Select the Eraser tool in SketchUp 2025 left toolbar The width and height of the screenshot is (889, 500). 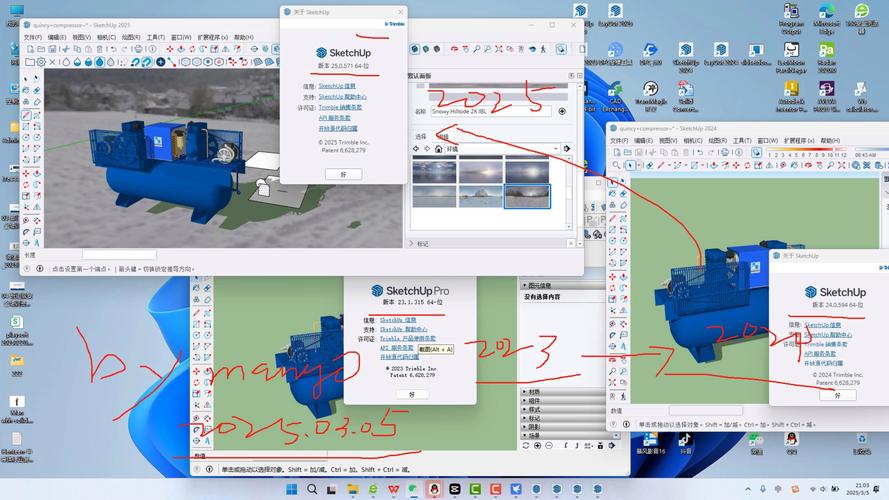click(x=37, y=90)
